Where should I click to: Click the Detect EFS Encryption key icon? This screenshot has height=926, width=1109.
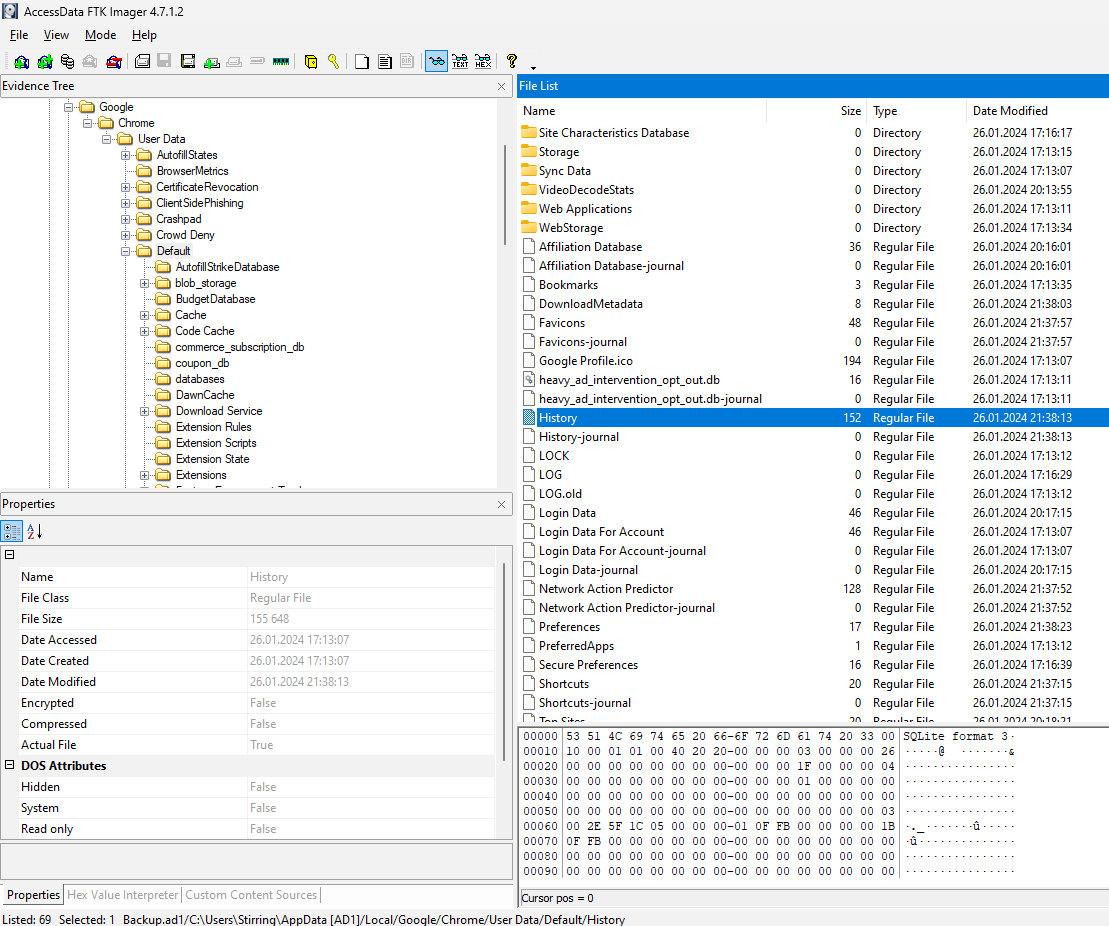pyautogui.click(x=333, y=62)
